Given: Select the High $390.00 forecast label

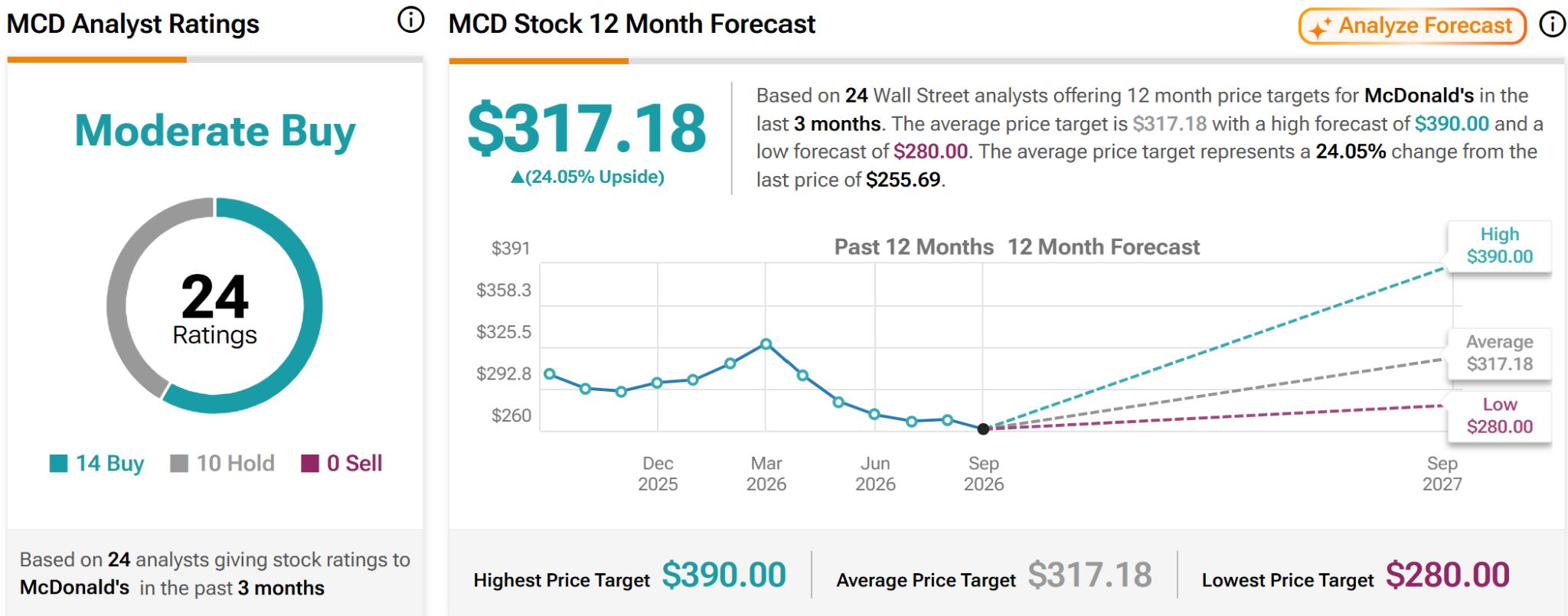Looking at the screenshot, I should click(x=1499, y=246).
